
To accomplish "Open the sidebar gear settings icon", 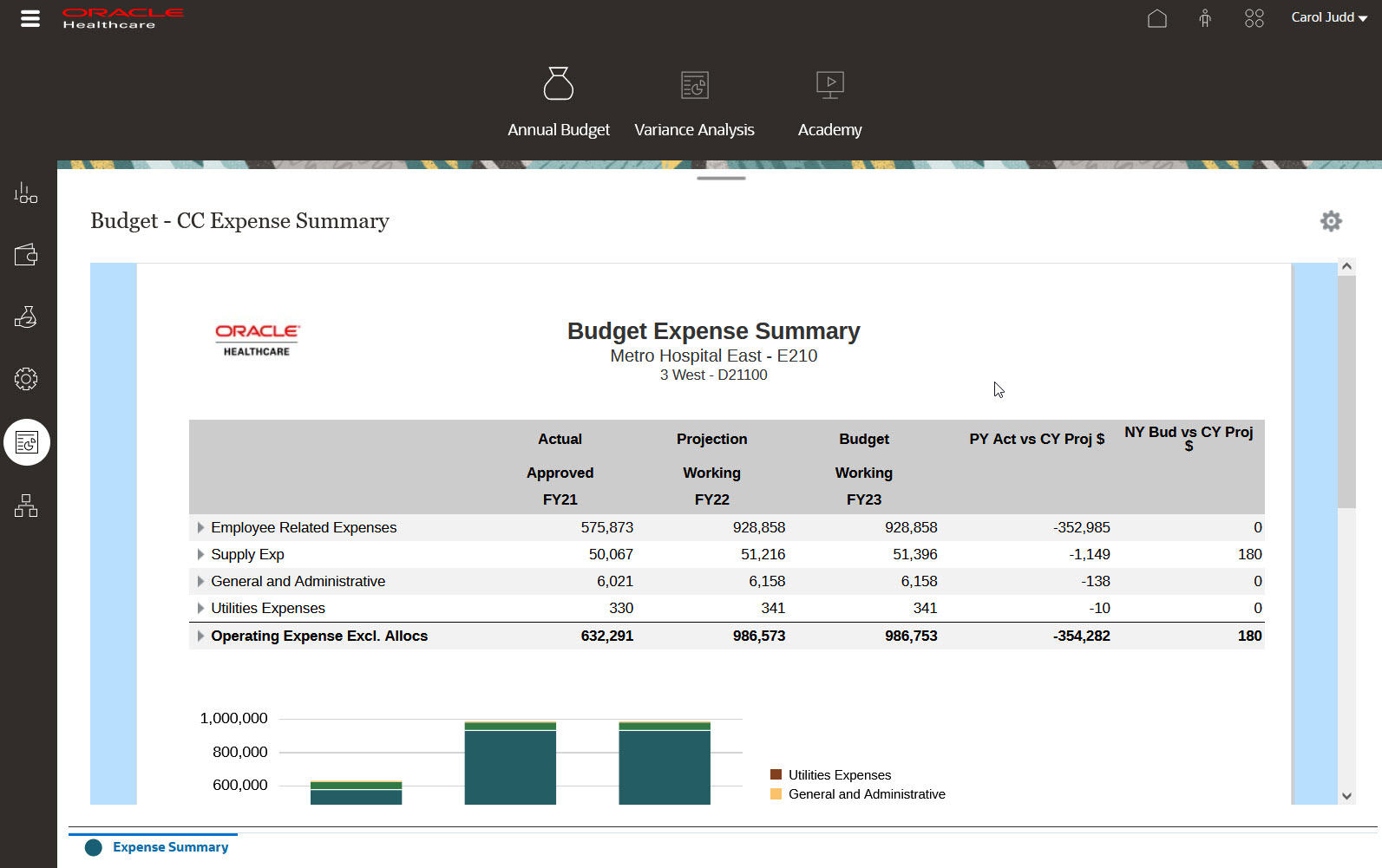I will pos(26,379).
